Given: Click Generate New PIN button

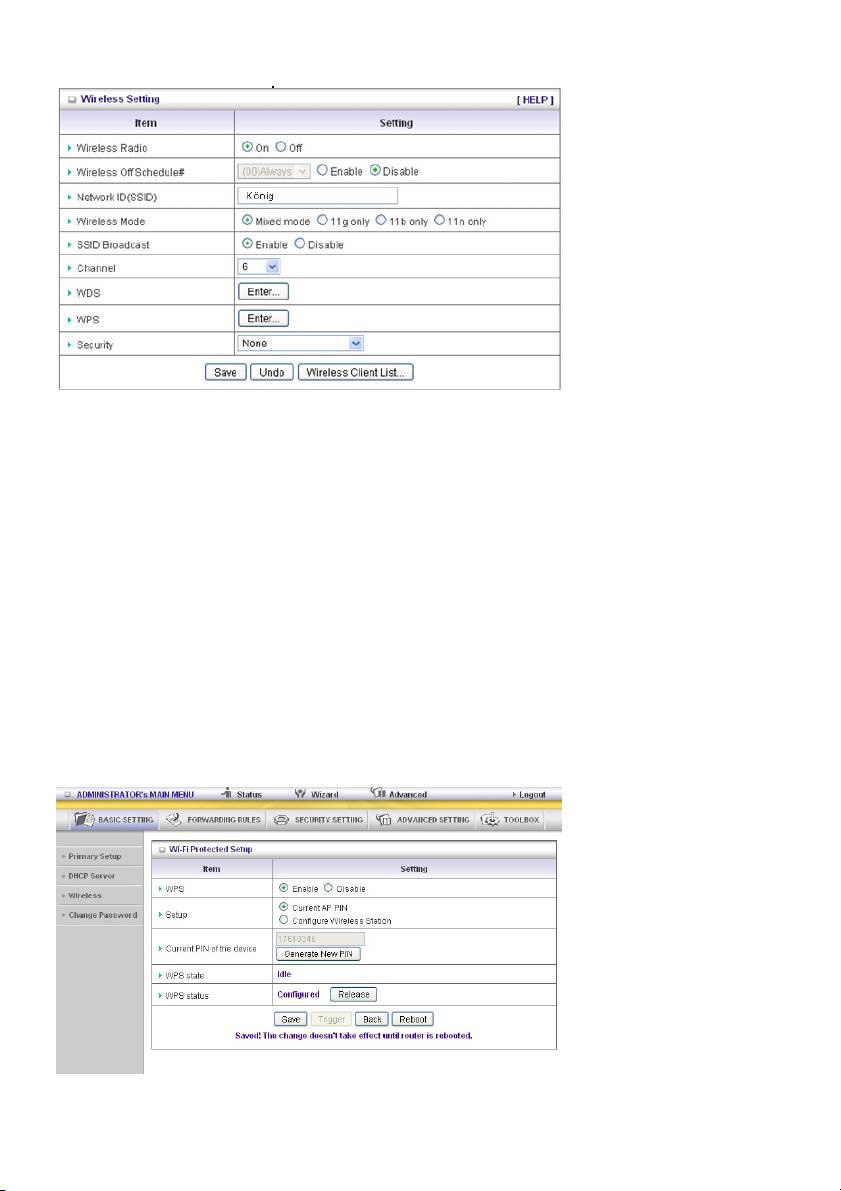Looking at the screenshot, I should [318, 954].
